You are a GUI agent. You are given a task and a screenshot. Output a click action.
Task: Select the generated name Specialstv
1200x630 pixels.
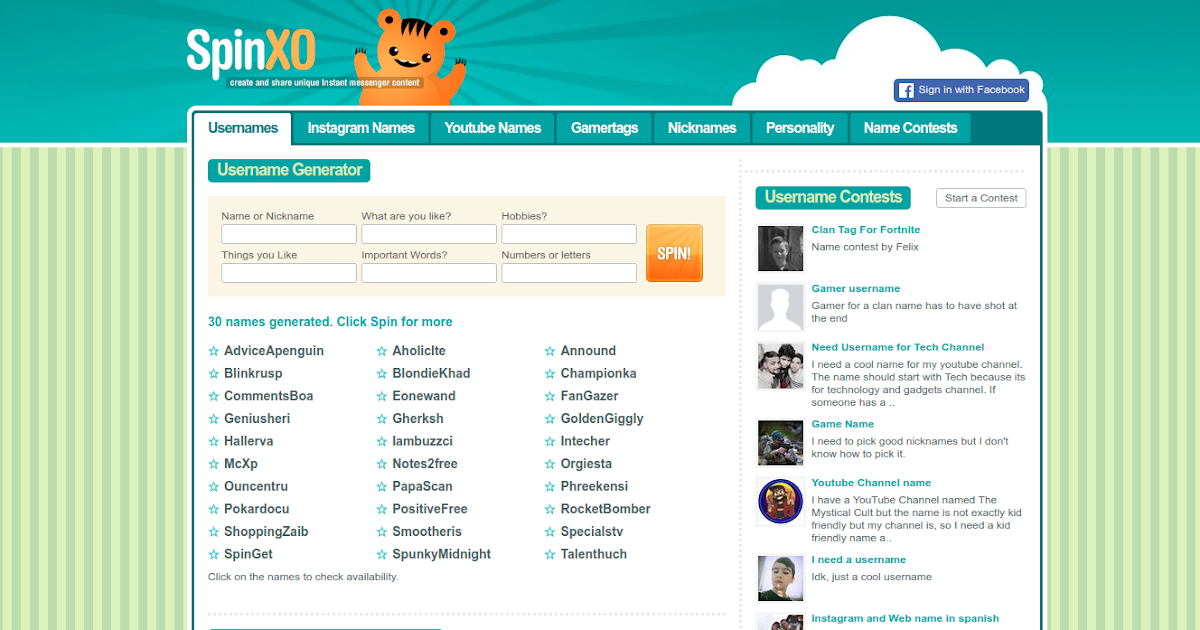pos(592,532)
